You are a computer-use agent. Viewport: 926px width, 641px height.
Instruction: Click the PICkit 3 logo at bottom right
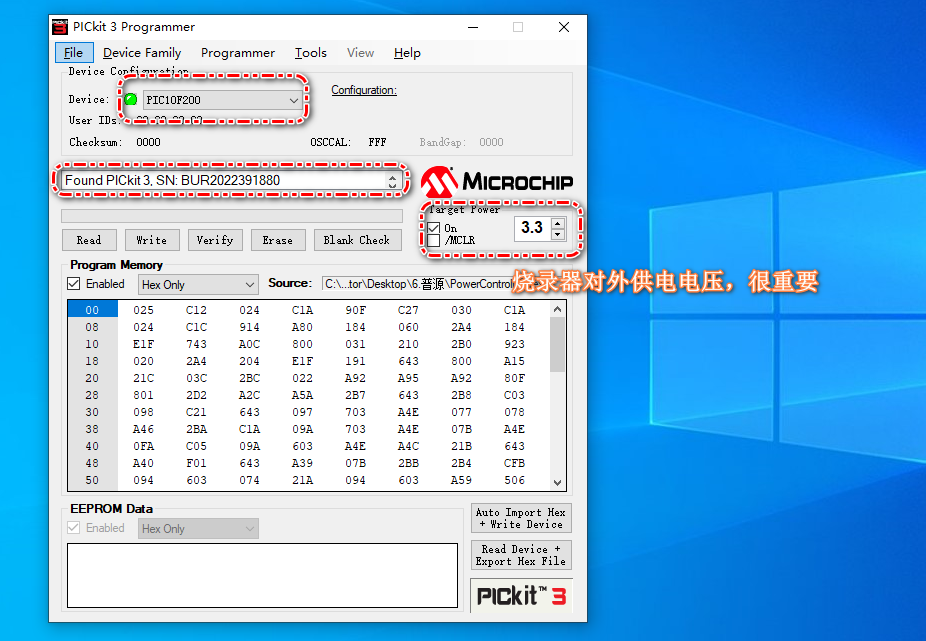tap(521, 596)
